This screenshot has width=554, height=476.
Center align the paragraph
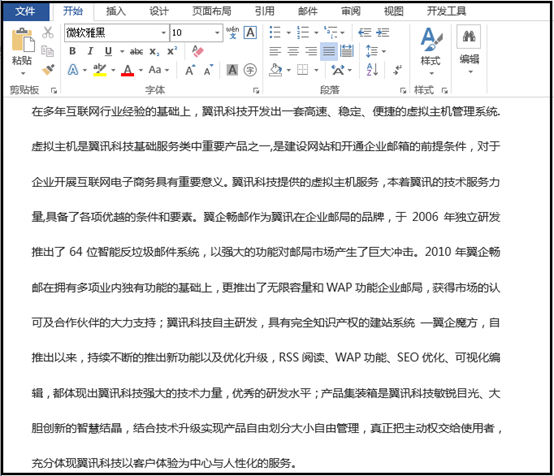[293, 51]
